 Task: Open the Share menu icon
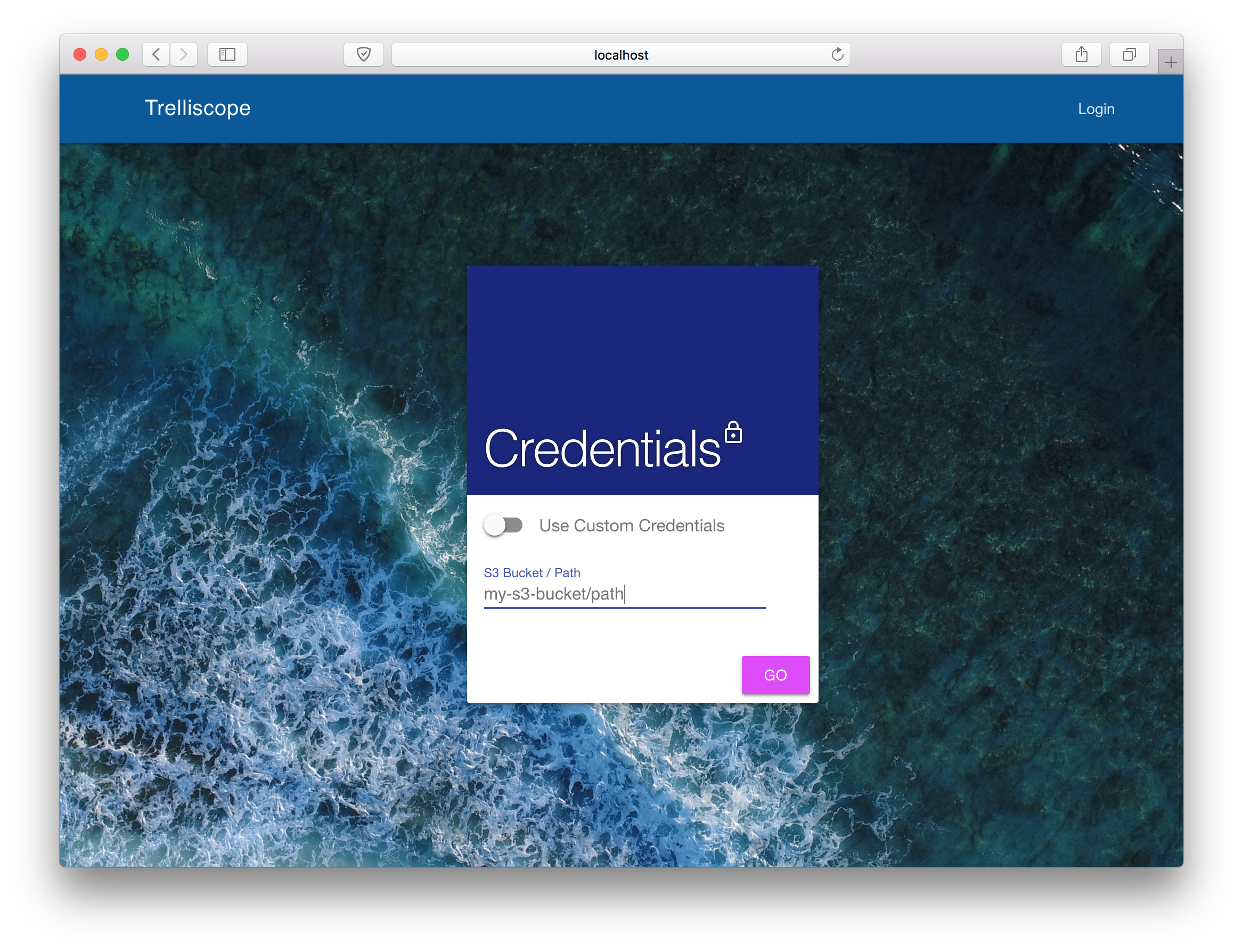click(x=1081, y=54)
